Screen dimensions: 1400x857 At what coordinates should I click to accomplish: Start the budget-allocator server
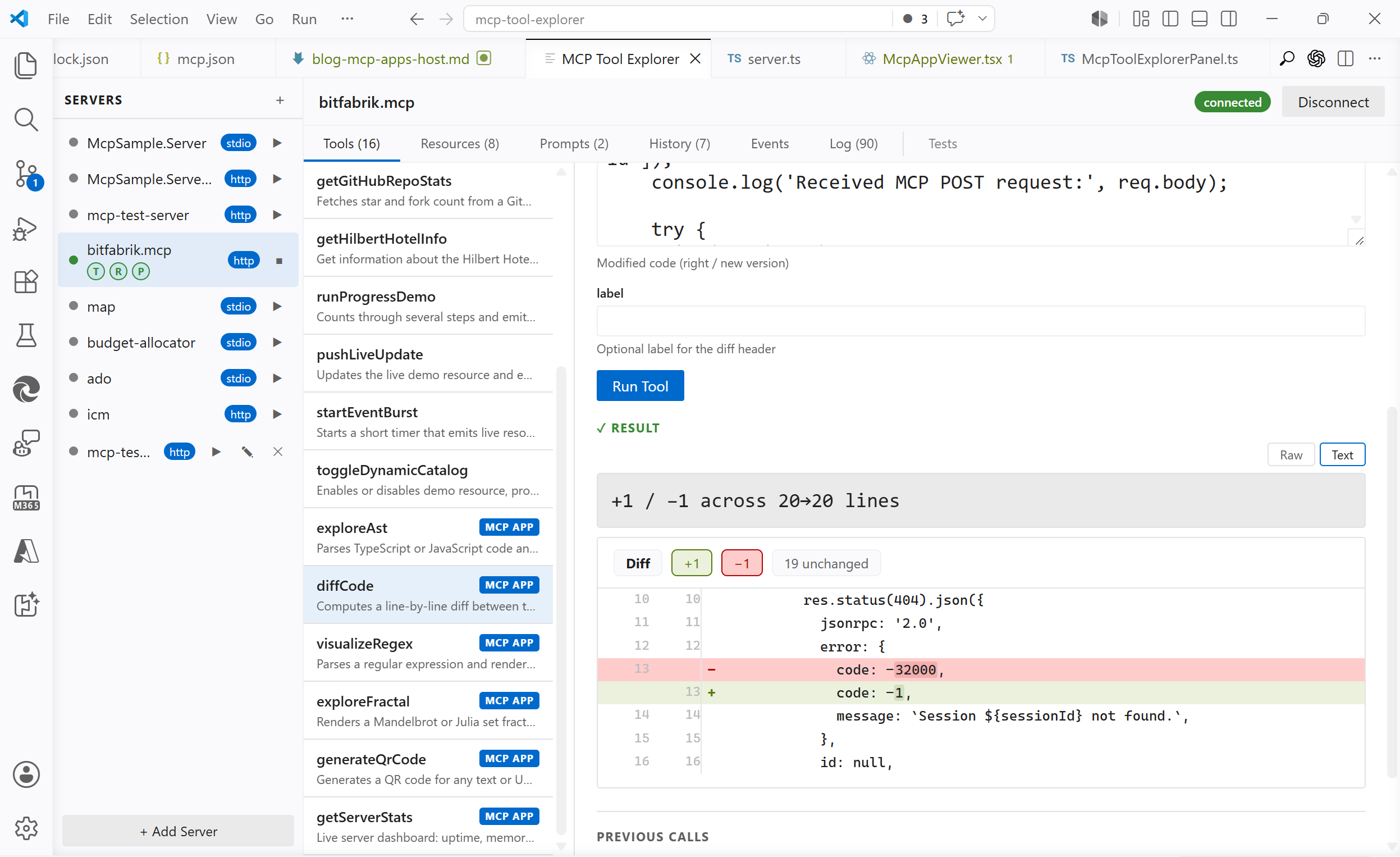(277, 342)
